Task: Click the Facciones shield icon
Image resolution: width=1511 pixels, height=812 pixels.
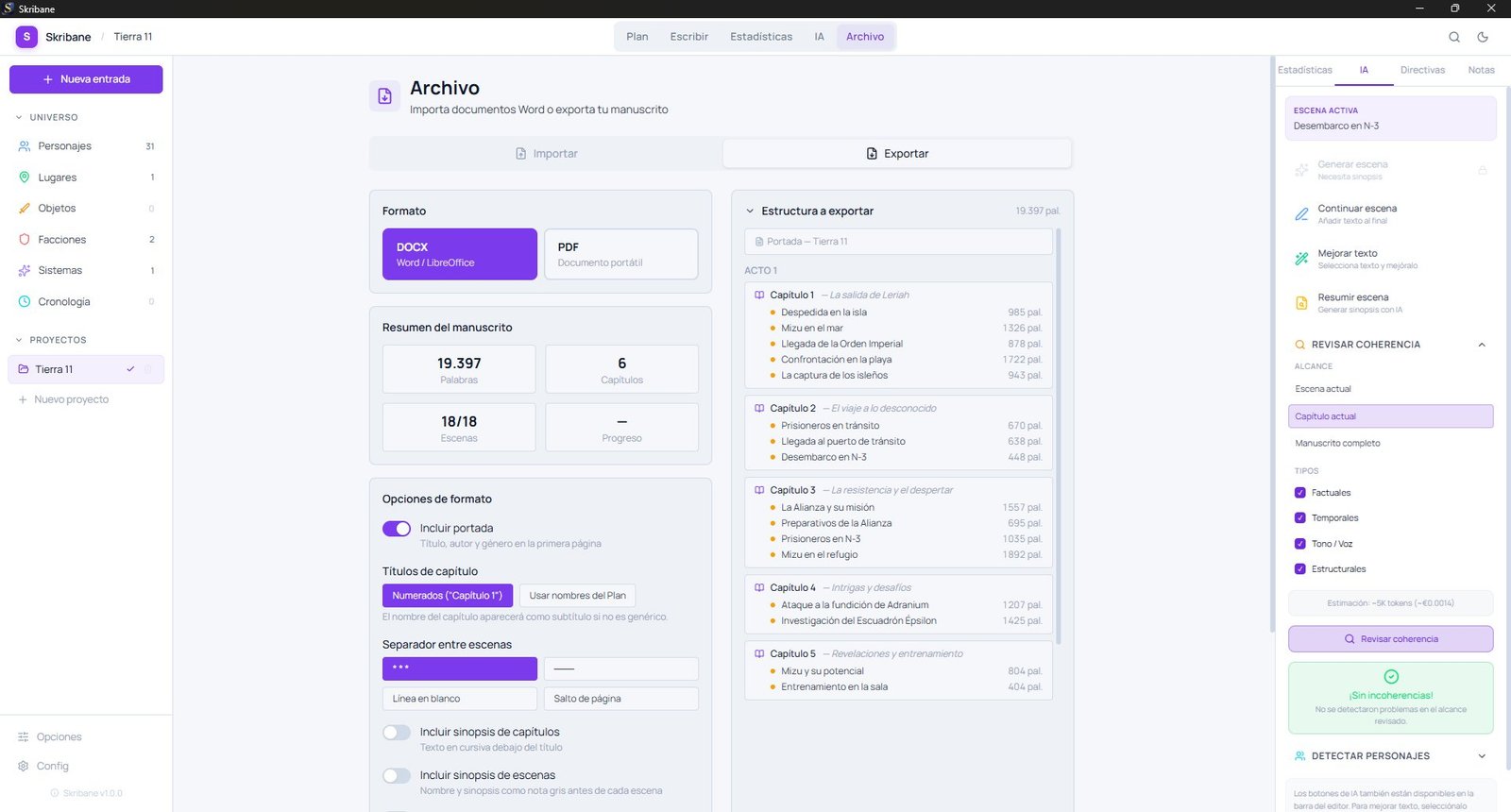Action: pyautogui.click(x=25, y=240)
